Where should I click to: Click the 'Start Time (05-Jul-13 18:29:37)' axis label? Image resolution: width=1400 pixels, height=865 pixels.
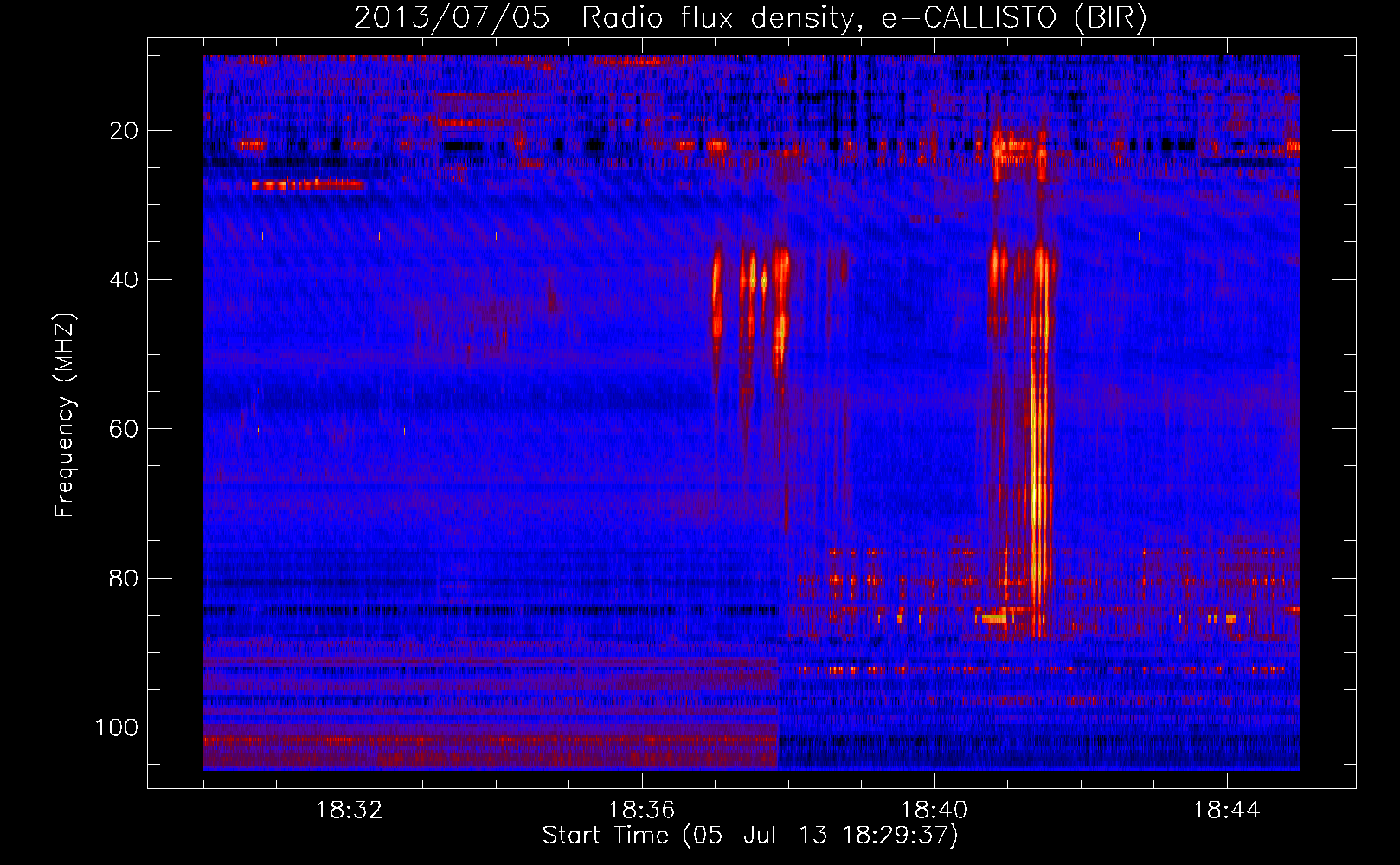point(750,836)
